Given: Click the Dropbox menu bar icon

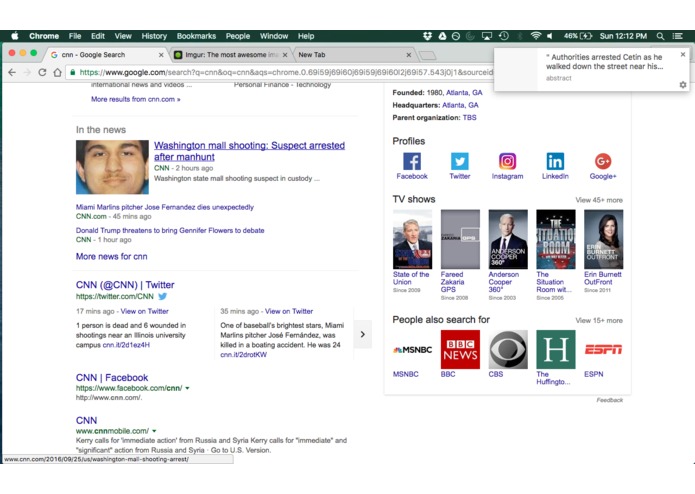Looking at the screenshot, I should tap(427, 36).
